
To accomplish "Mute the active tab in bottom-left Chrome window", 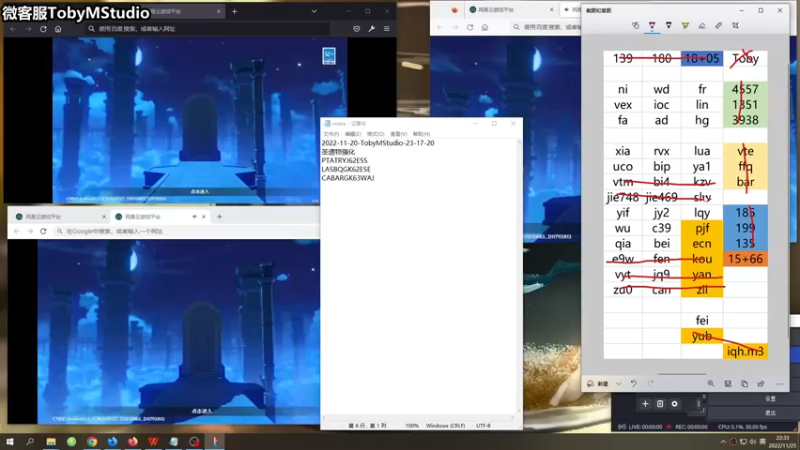I will 194,217.
